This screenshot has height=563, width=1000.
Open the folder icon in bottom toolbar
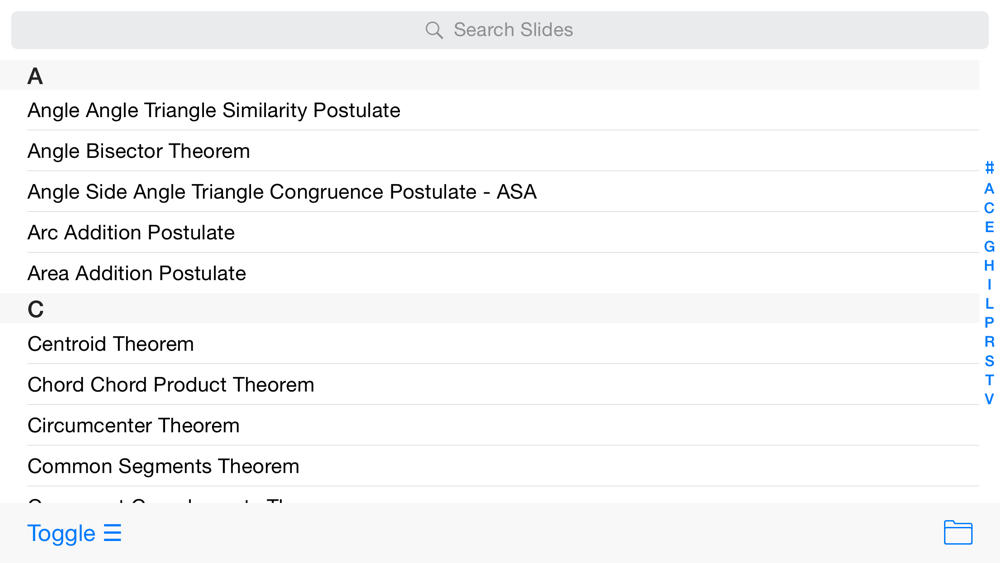(957, 533)
